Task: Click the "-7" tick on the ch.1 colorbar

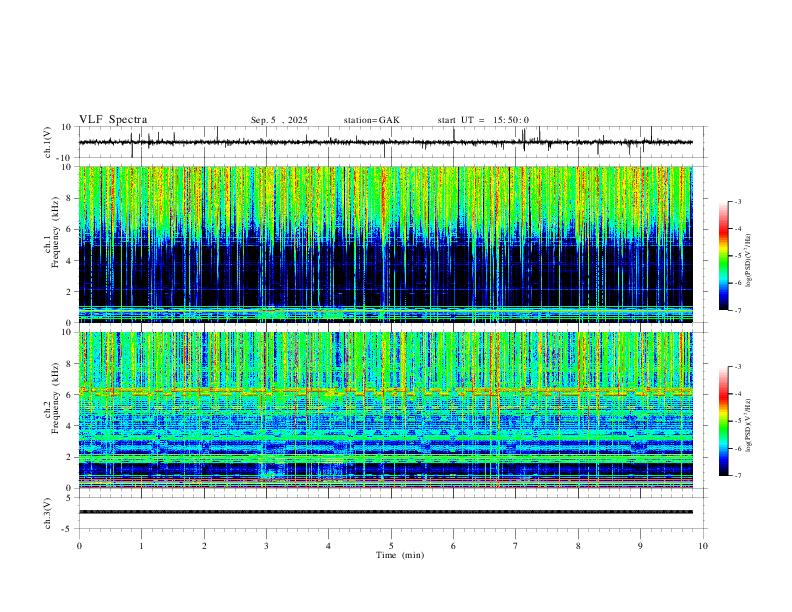Action: click(737, 310)
